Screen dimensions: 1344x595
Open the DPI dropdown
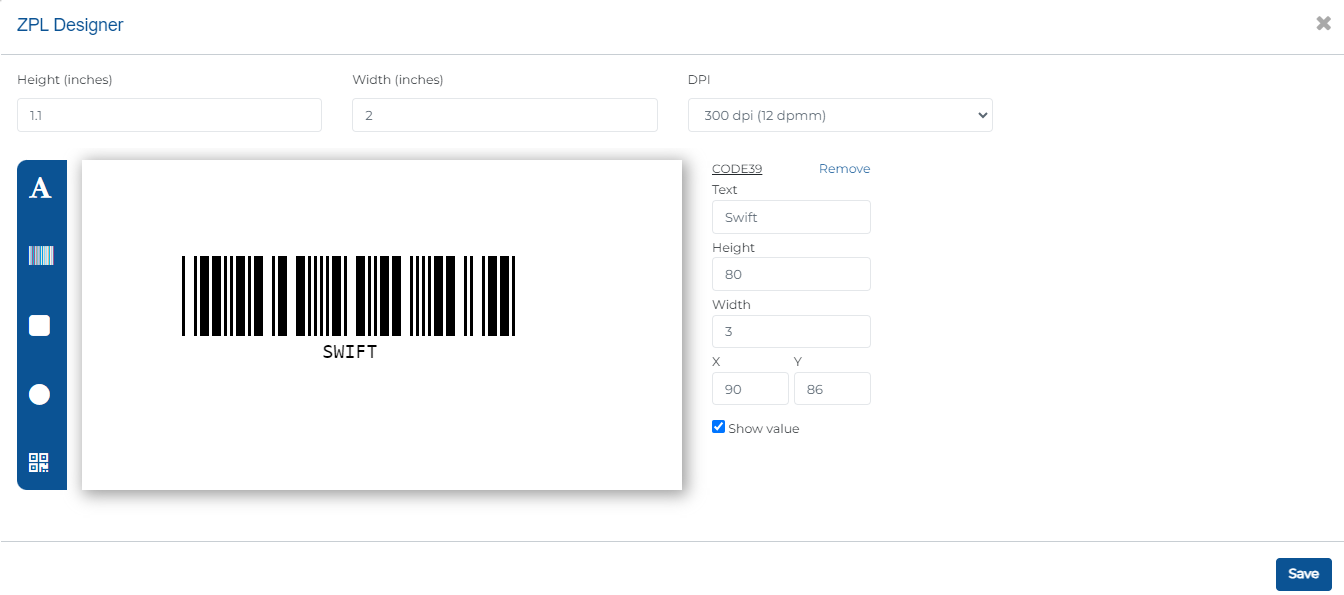840,115
